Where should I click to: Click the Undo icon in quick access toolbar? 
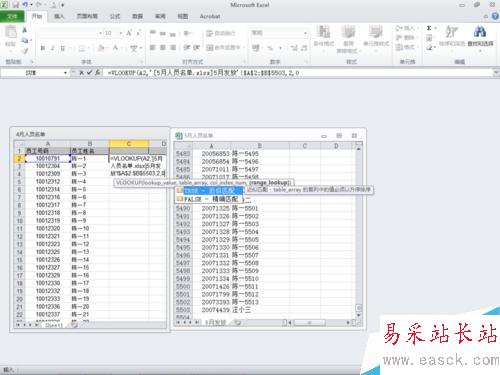point(26,5)
